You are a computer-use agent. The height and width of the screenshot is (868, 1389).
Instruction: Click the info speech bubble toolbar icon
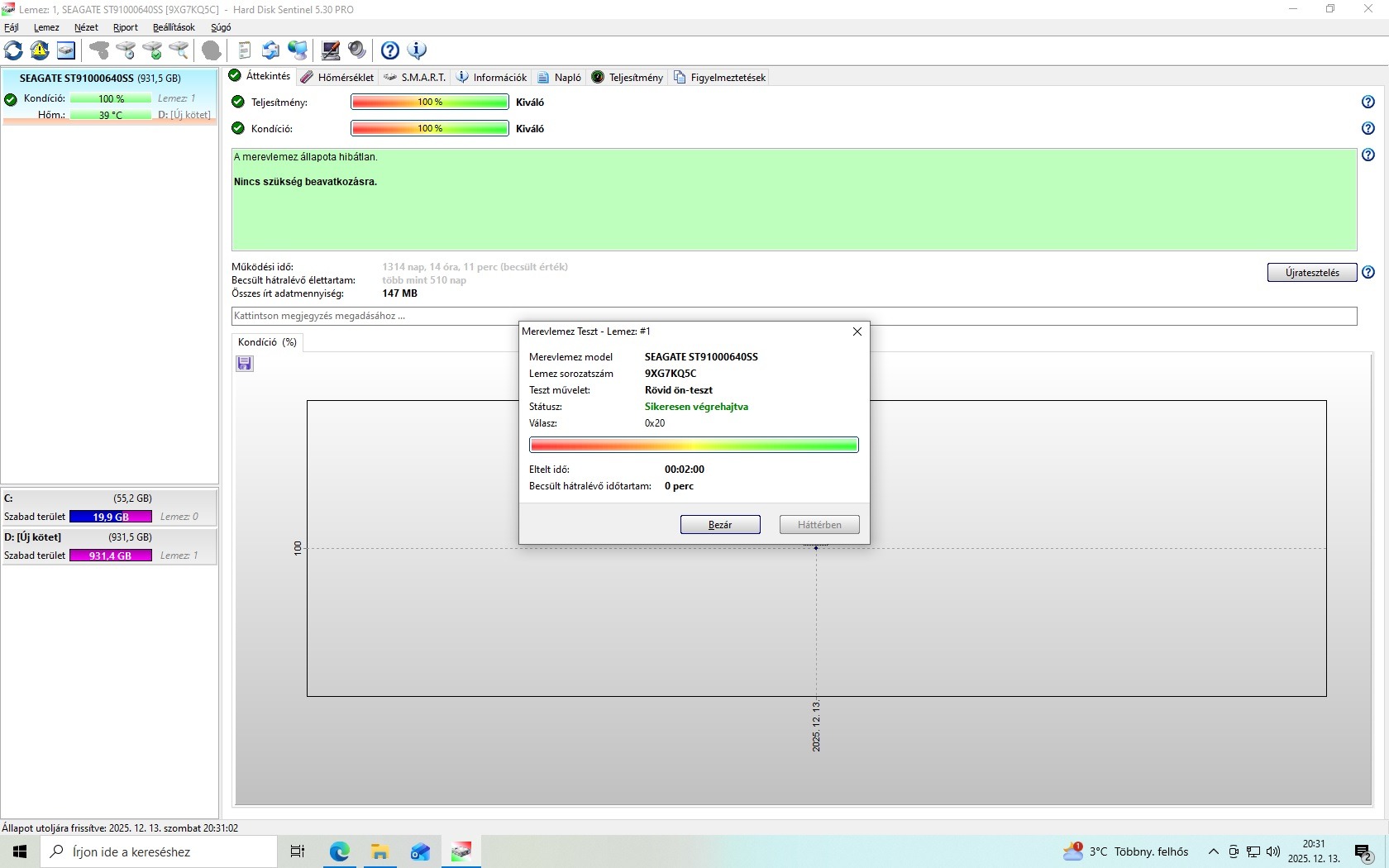coord(418,50)
